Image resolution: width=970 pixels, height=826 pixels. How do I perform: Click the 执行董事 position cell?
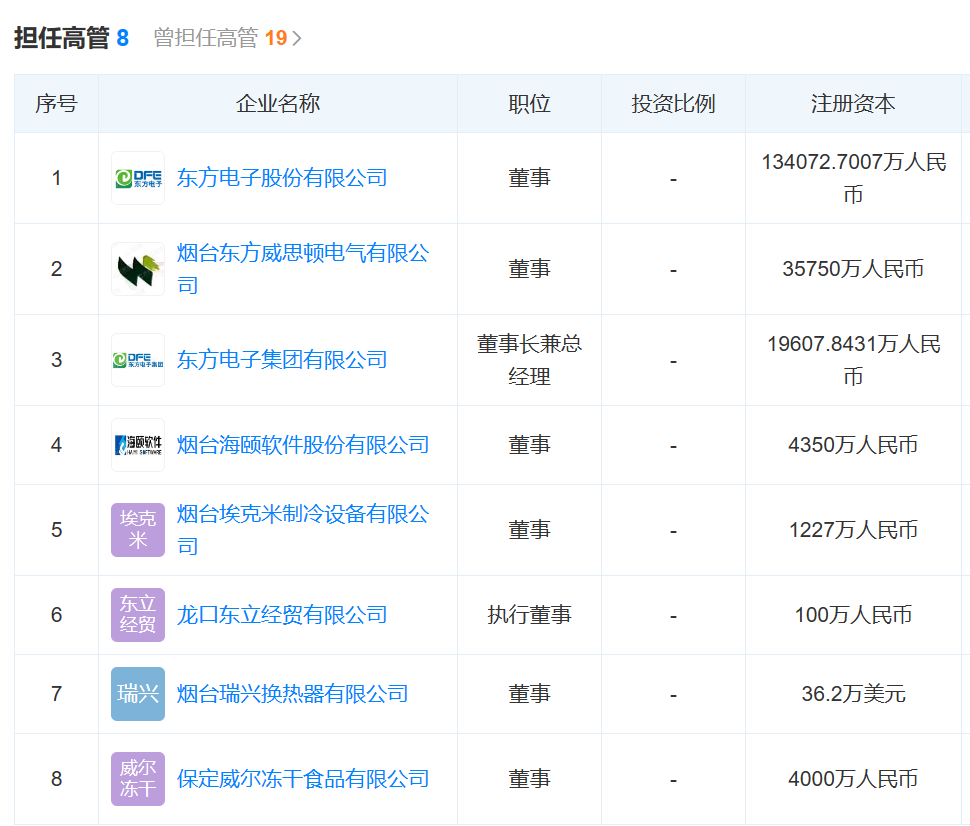click(x=530, y=614)
